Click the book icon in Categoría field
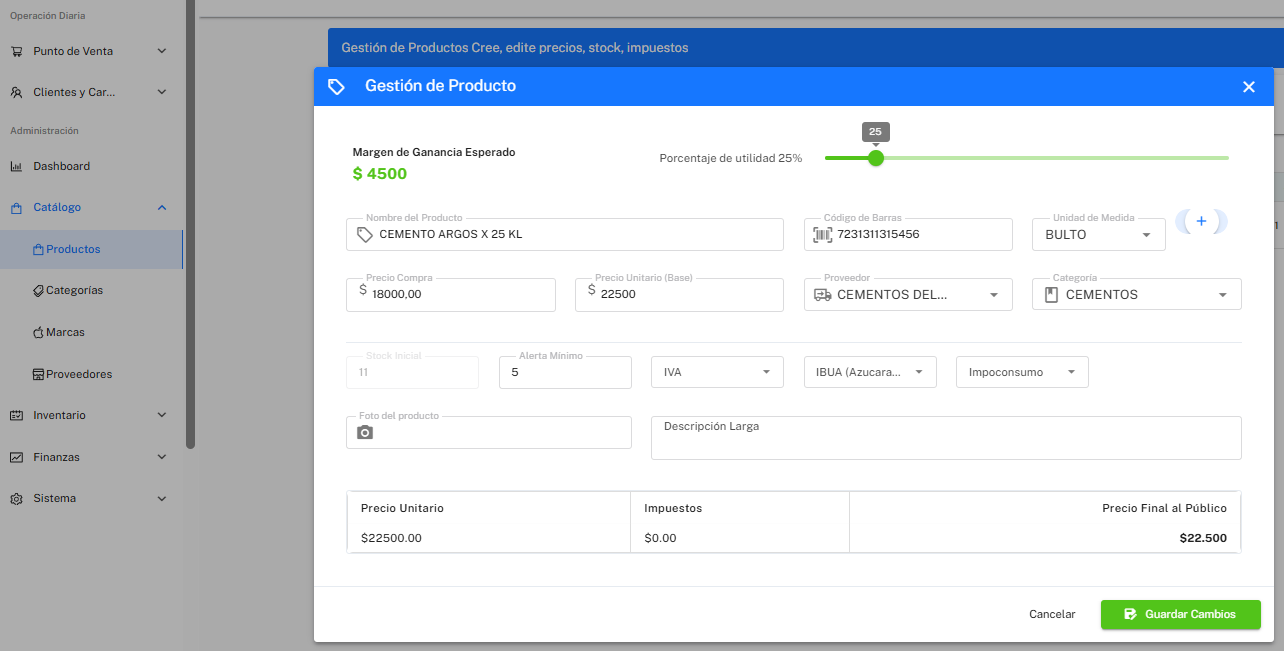 pyautogui.click(x=1050, y=295)
